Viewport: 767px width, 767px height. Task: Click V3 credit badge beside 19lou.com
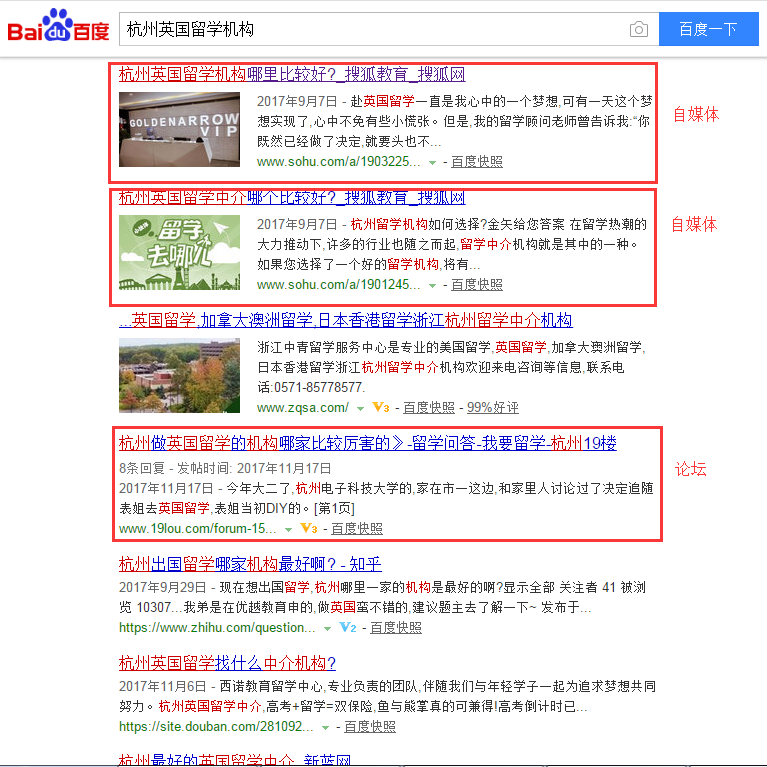[x=309, y=528]
